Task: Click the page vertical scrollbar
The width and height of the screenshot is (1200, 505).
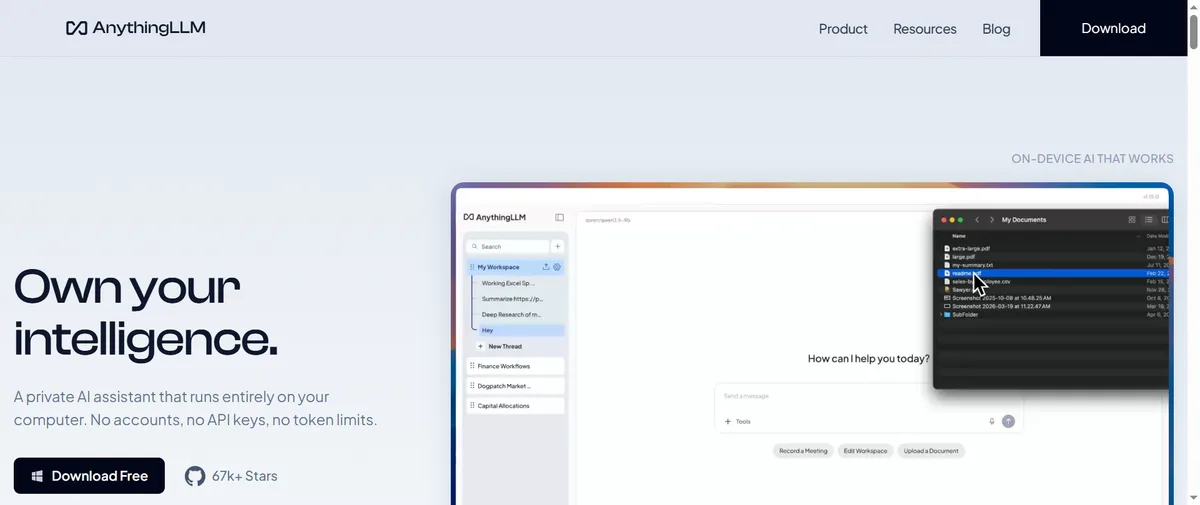Action: coord(1193,252)
